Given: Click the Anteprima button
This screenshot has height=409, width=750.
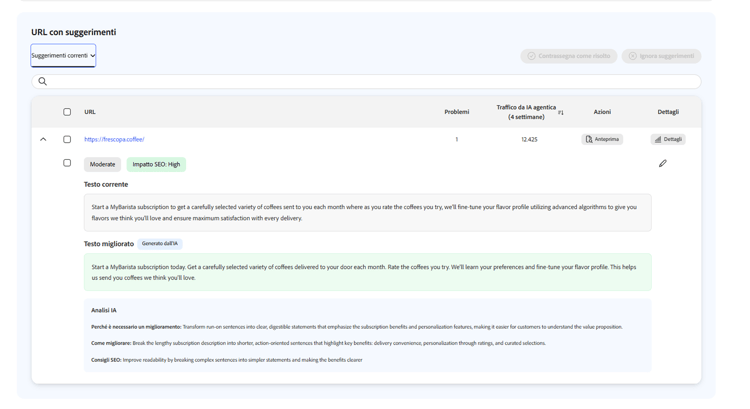Looking at the screenshot, I should [x=602, y=139].
